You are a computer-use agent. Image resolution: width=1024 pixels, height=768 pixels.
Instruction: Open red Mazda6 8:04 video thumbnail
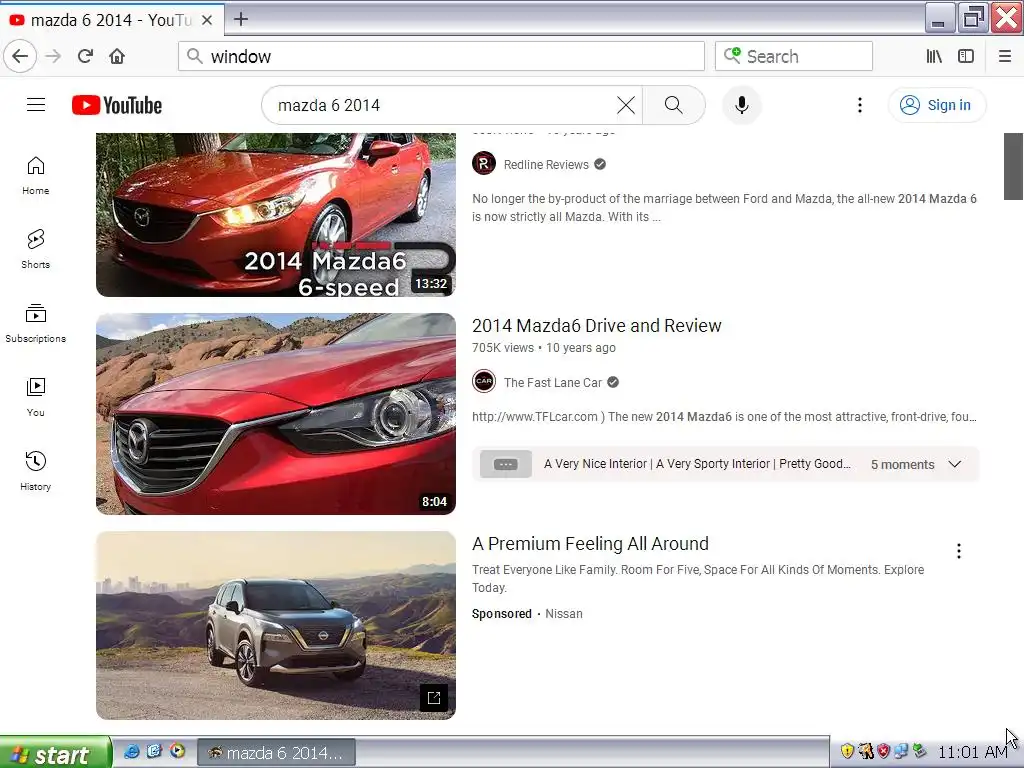pyautogui.click(x=276, y=414)
